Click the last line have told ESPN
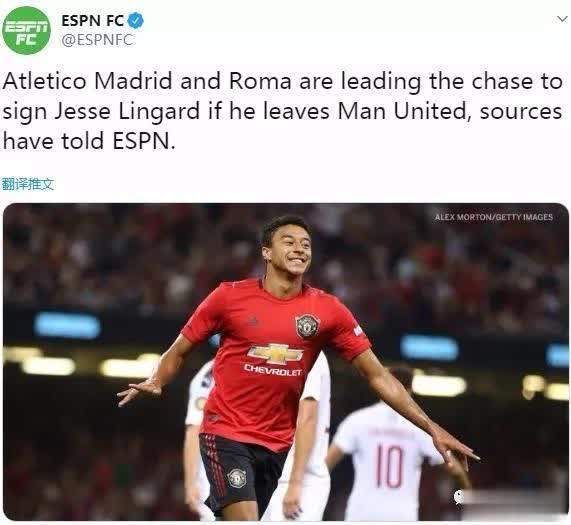571x525 pixels. [89, 141]
